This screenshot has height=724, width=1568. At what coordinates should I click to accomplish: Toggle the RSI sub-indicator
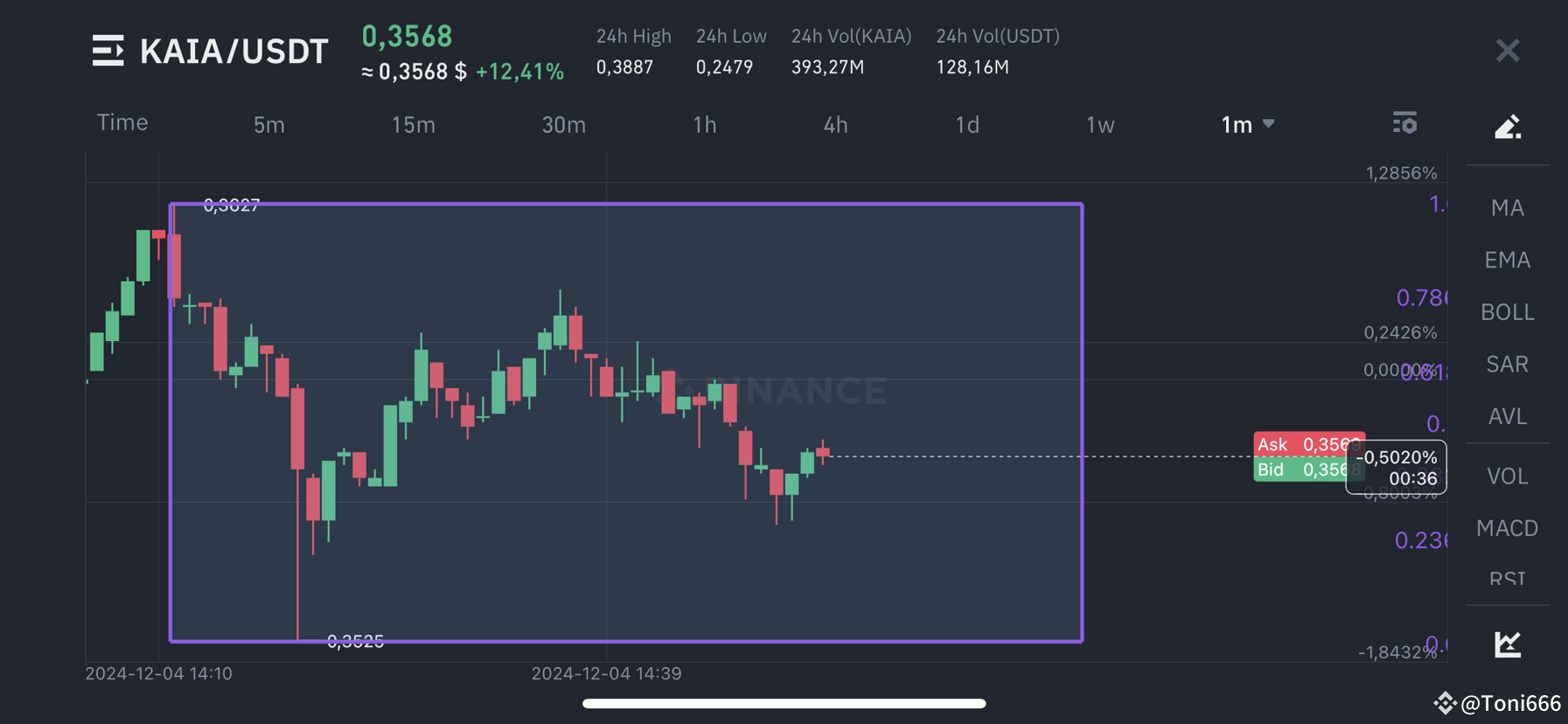(1508, 578)
